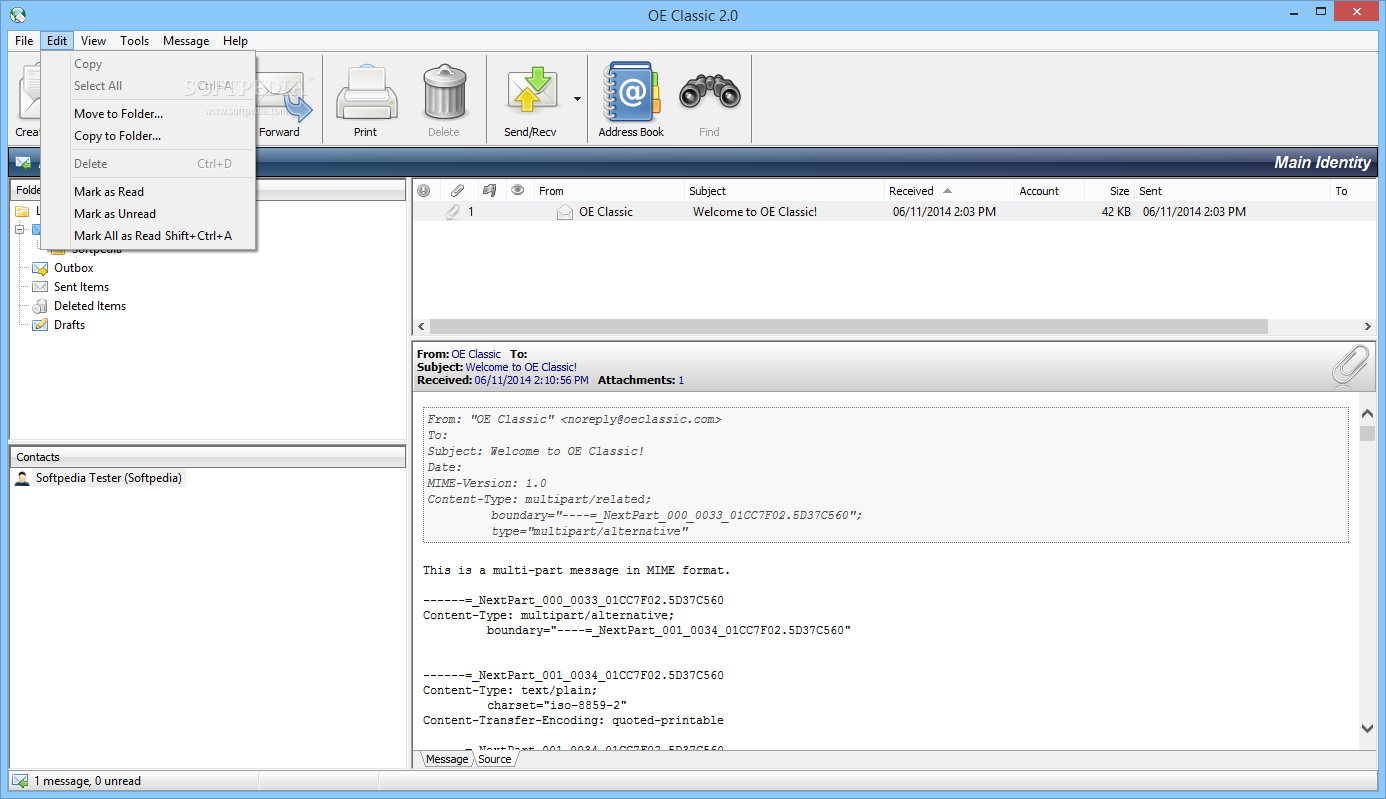Click the watch eye column header
Image resolution: width=1386 pixels, height=799 pixels.
pyautogui.click(x=517, y=190)
